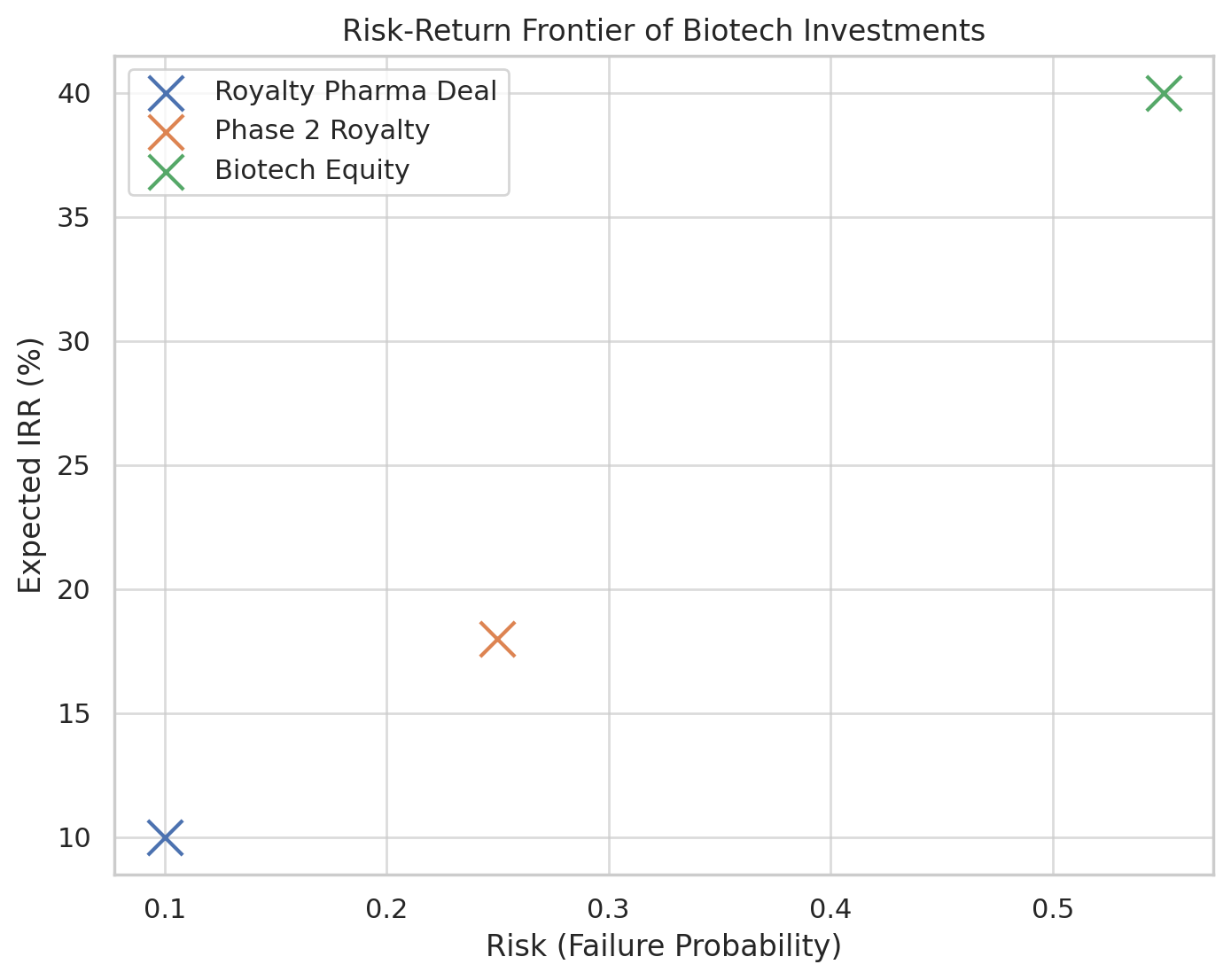Screen dimensions: 1231x980
Task: Click the 35 tick on y-axis
Action: coord(76,218)
